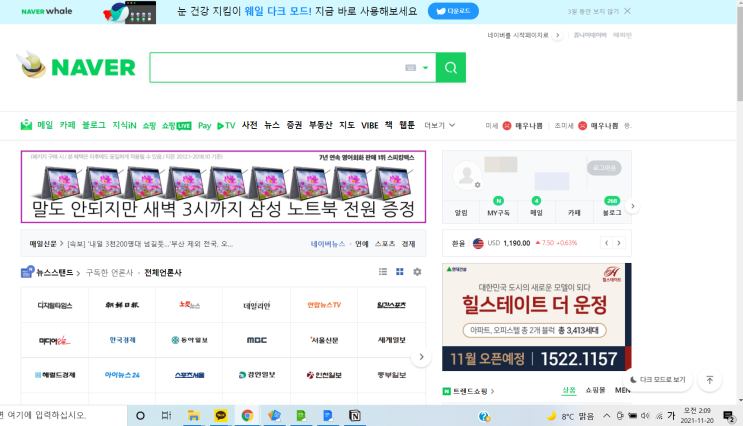Open the 증권 stock menu item
Image resolution: width=743 pixels, height=426 pixels.
[x=294, y=125]
